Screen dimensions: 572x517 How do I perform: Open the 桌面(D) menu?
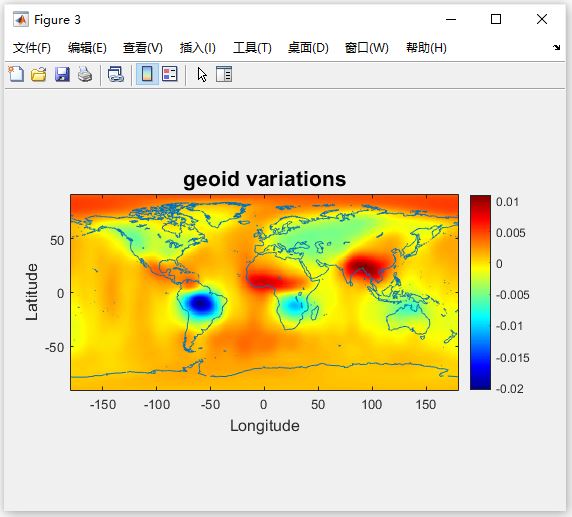coord(308,48)
